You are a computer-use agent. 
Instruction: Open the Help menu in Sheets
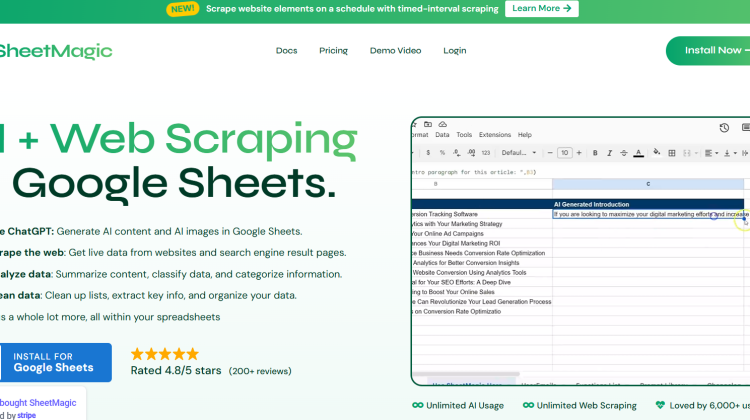pyautogui.click(x=525, y=135)
